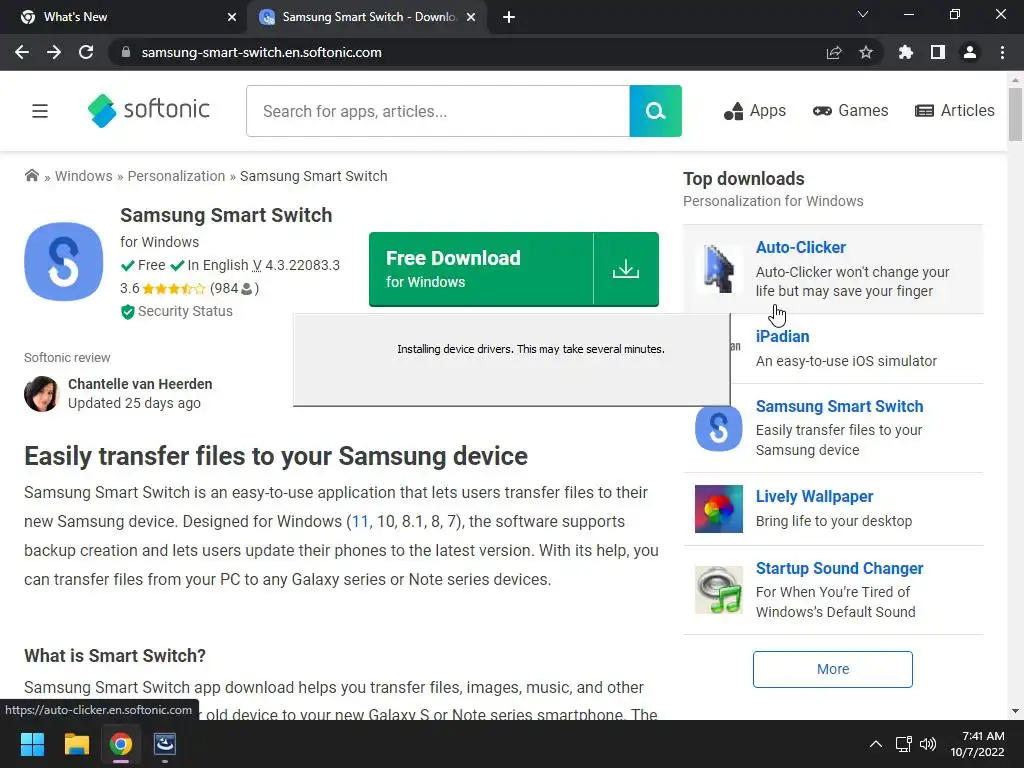
Task: Open Chantelle van Heerden author link
Action: [140, 384]
